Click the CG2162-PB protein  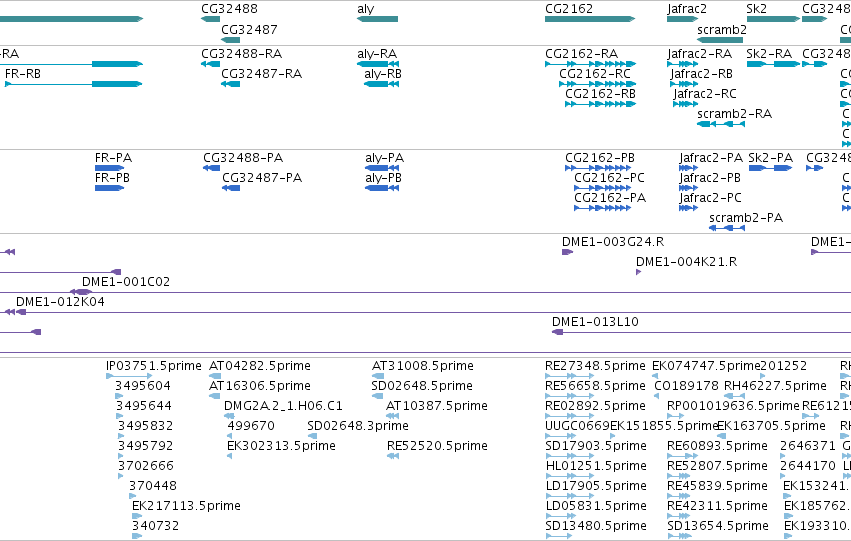[x=598, y=168]
